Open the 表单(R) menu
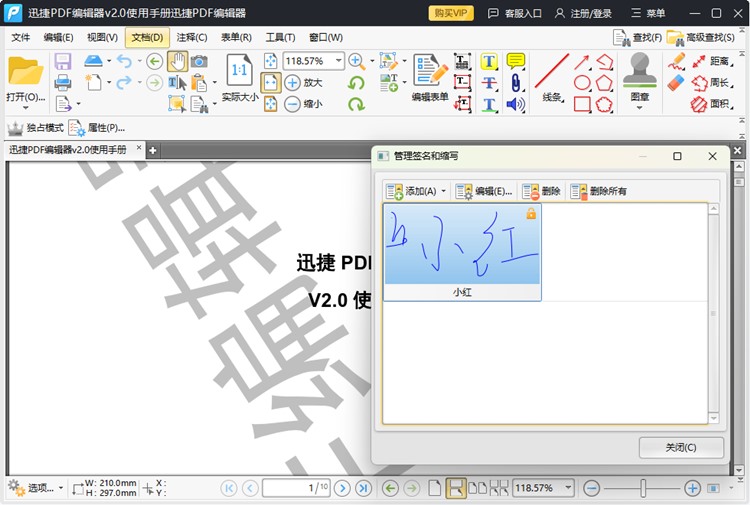This screenshot has height=505, width=750. point(236,37)
